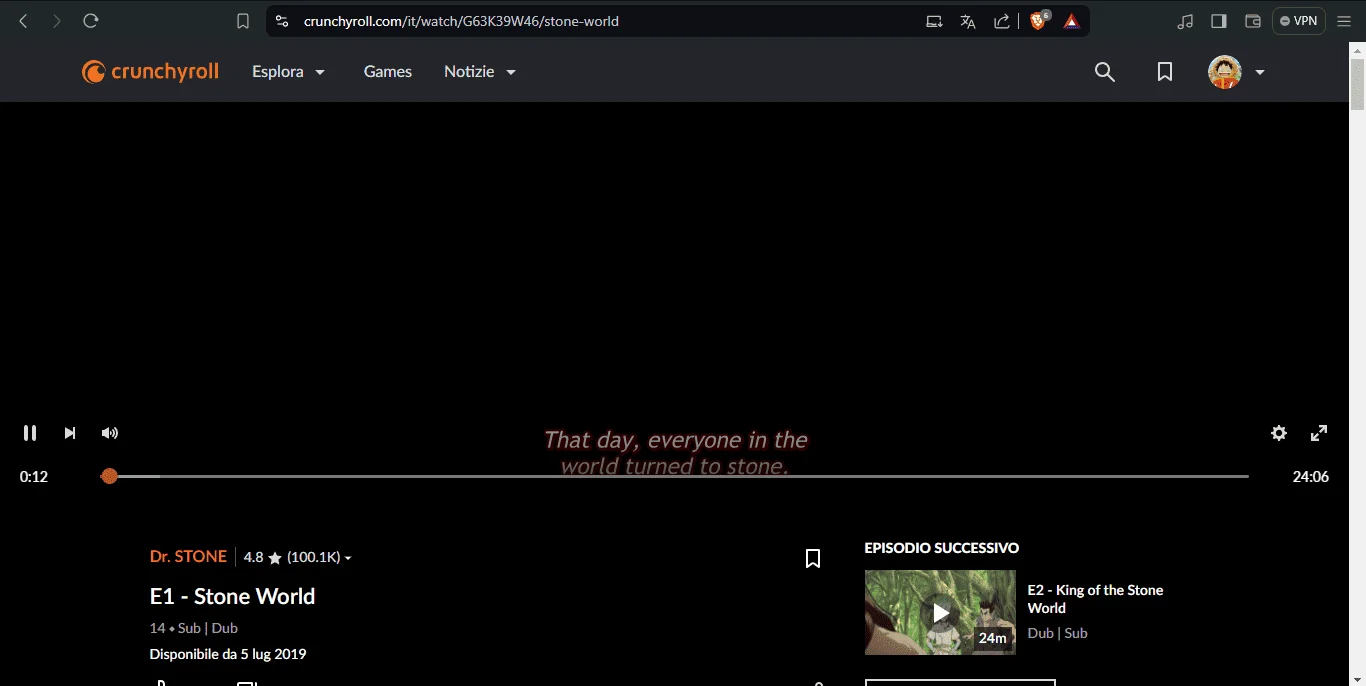Viewport: 1366px width, 686px height.
Task: Toggle the browser sidebar panel
Action: (x=1219, y=21)
